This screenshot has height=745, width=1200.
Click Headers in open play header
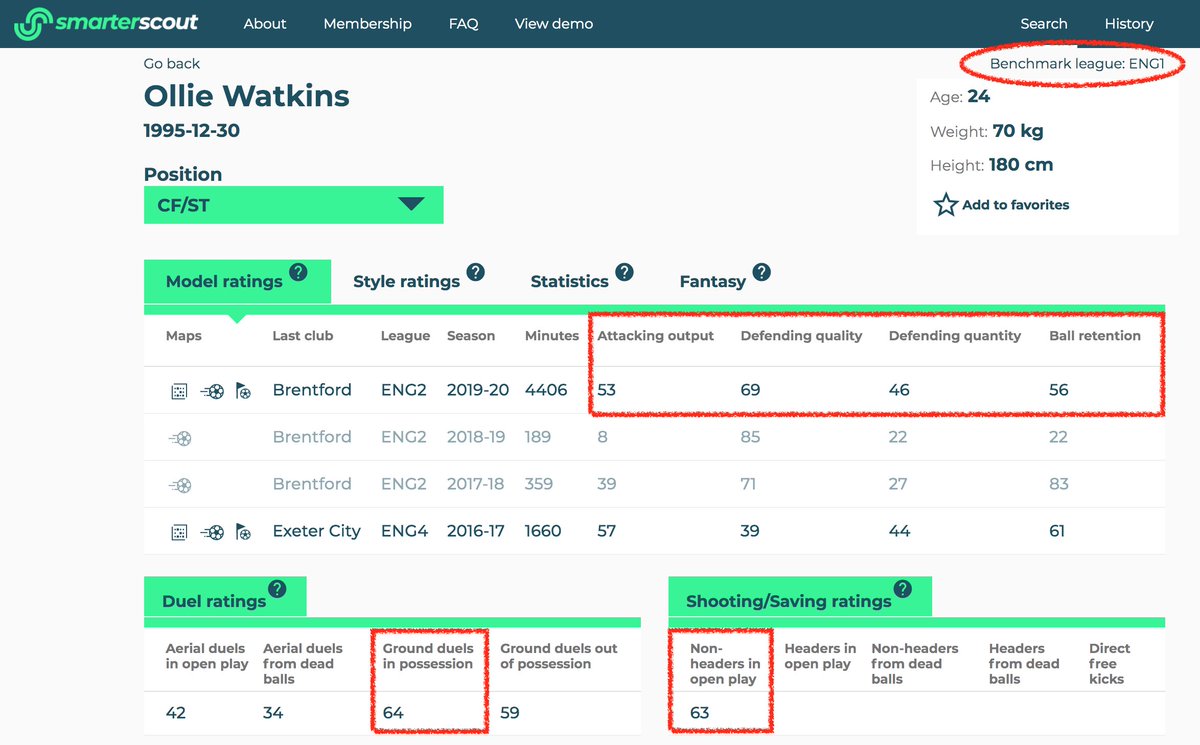[x=820, y=656]
